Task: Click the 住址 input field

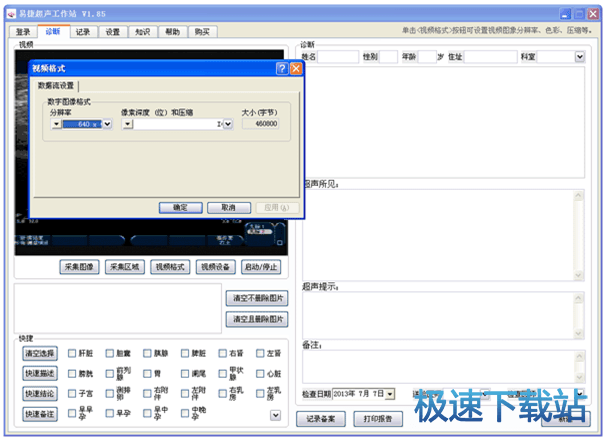Action: (491, 57)
